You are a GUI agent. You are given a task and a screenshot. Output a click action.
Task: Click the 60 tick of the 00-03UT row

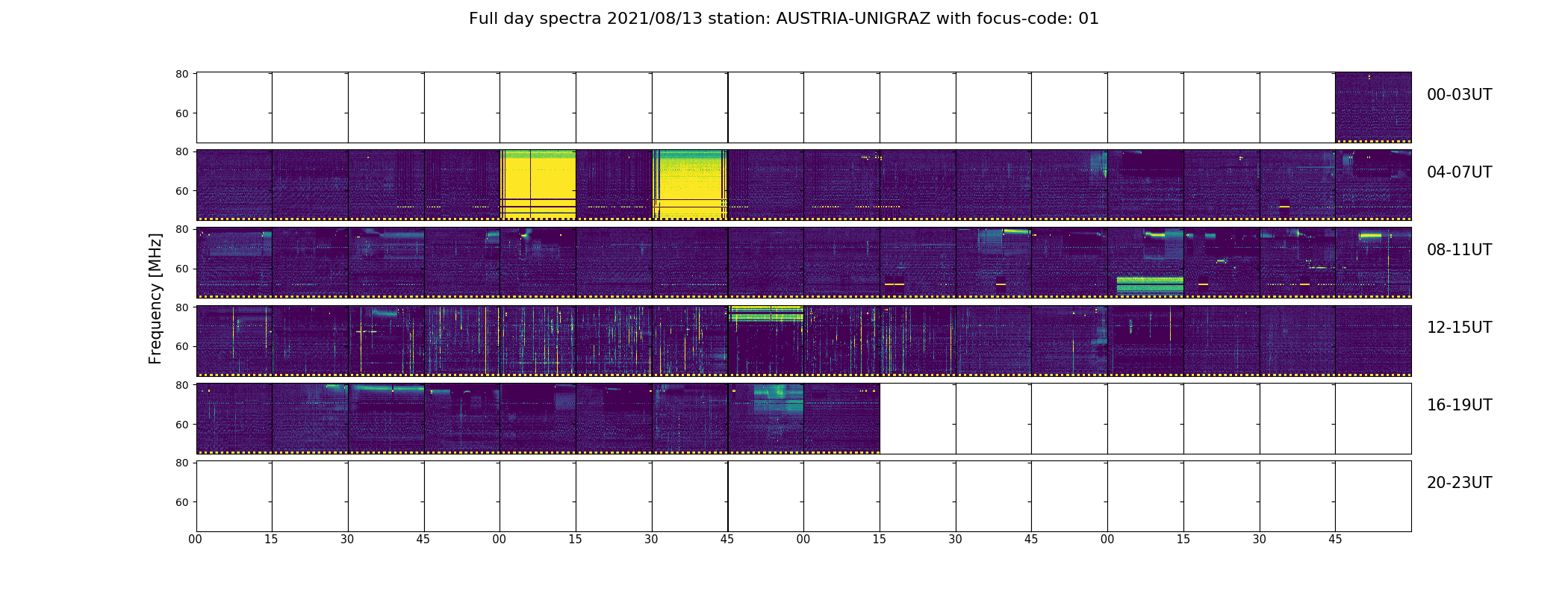pos(181,113)
